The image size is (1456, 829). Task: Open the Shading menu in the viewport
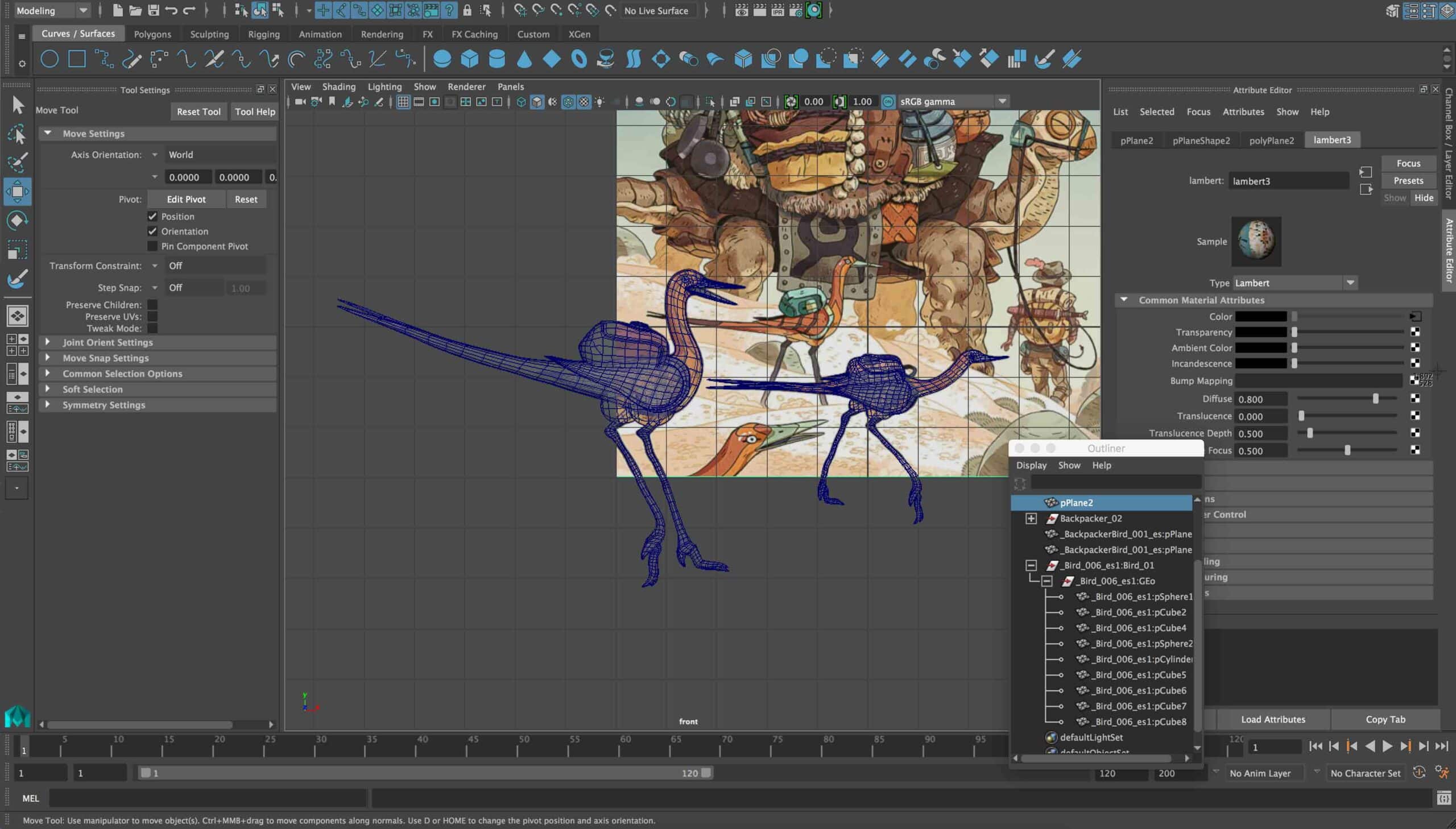pyautogui.click(x=338, y=86)
